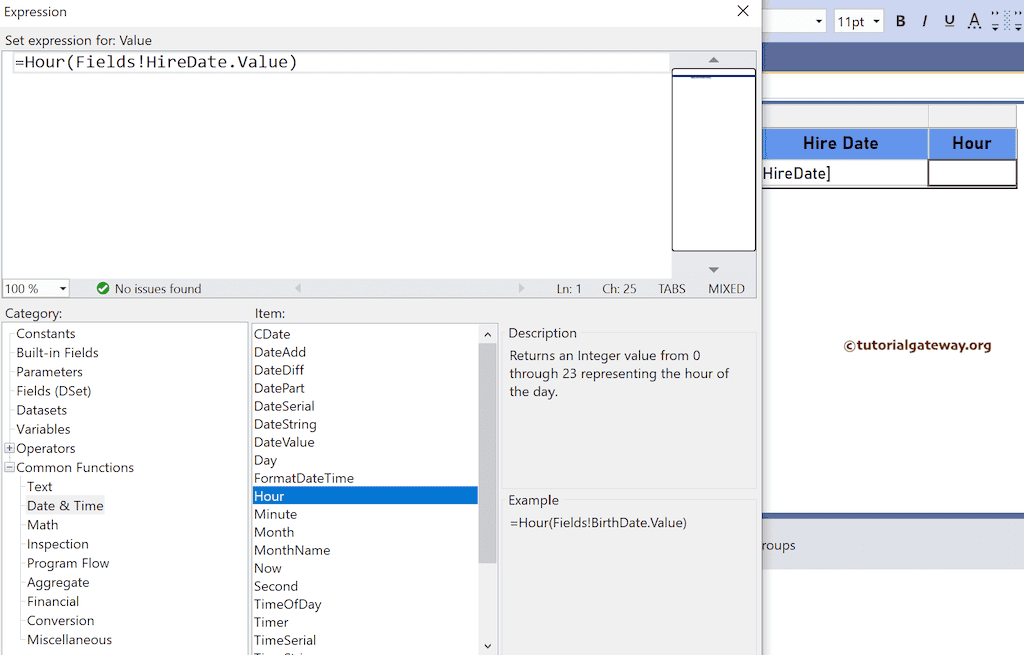Expand the Operators tree node
The width and height of the screenshot is (1024, 655).
(8, 448)
